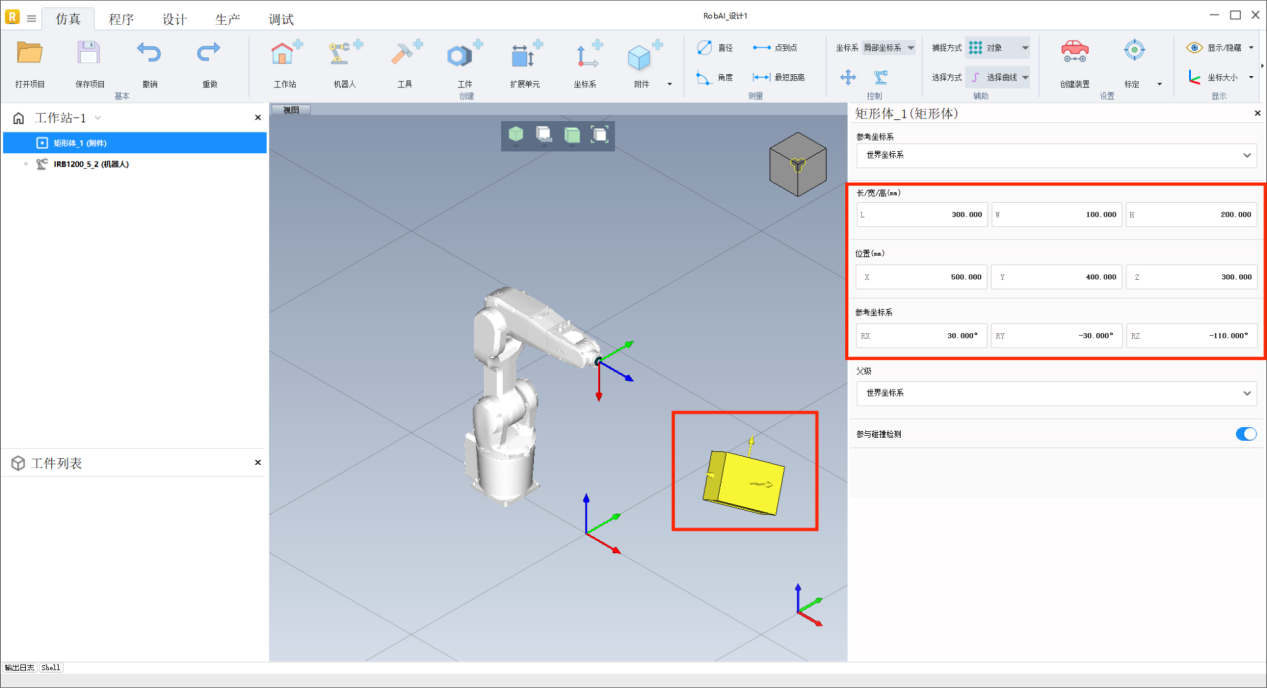This screenshot has width=1267, height=688.
Task: Click the 点到点 measurement button
Action: coord(775,47)
